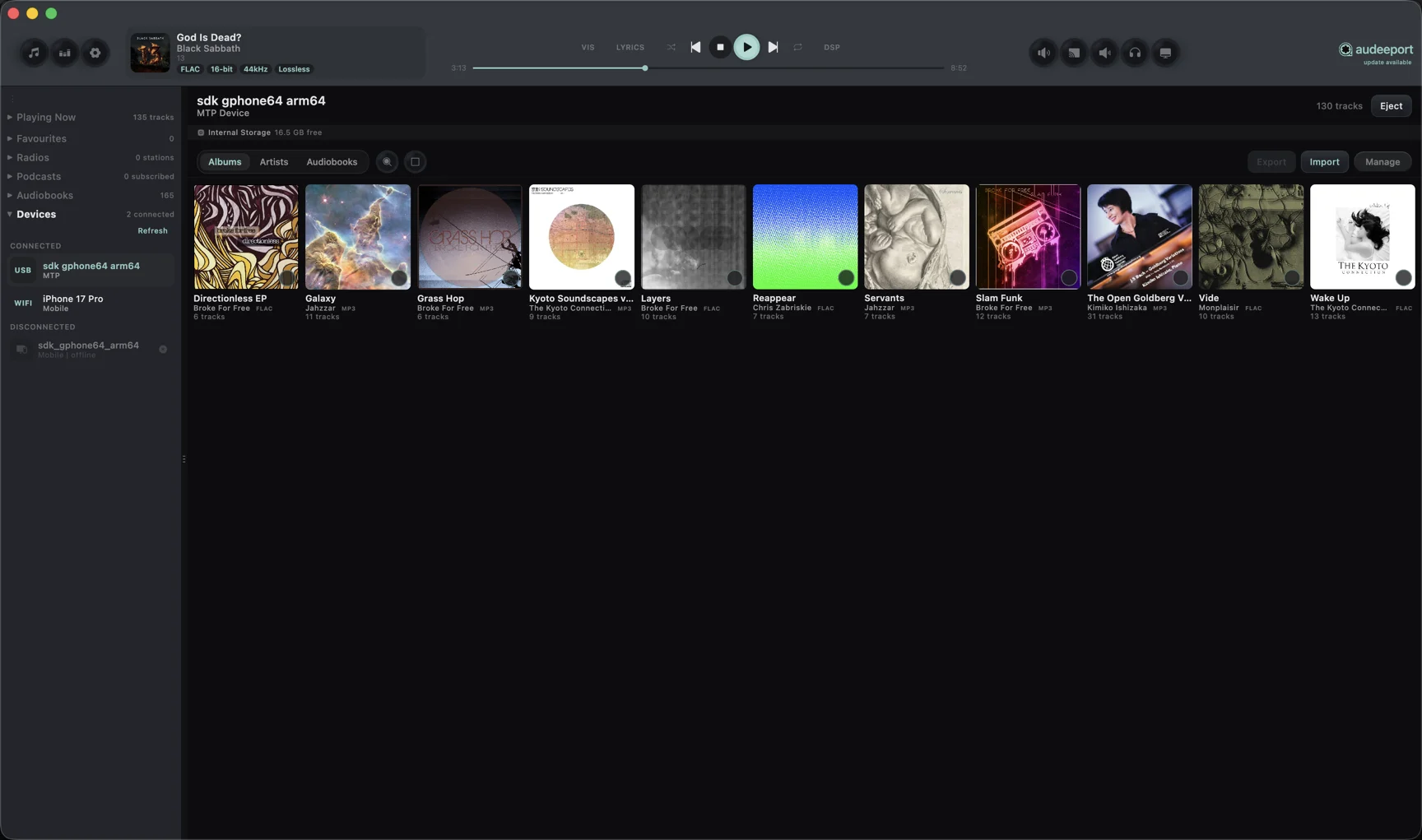The height and width of the screenshot is (840, 1422).
Task: Click the sidebar resize grip handle
Action: pos(184,459)
